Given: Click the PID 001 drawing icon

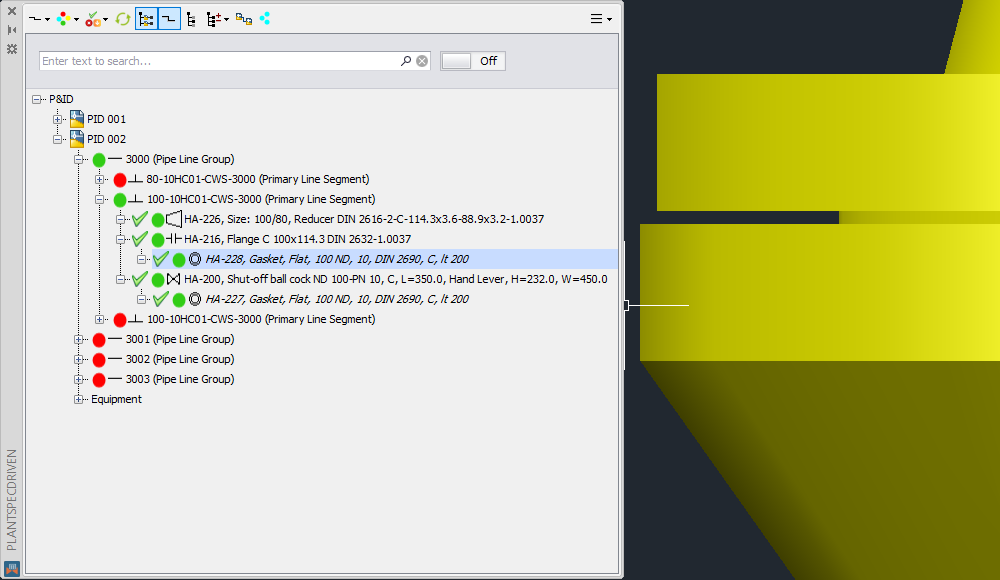Looking at the screenshot, I should [x=77, y=119].
